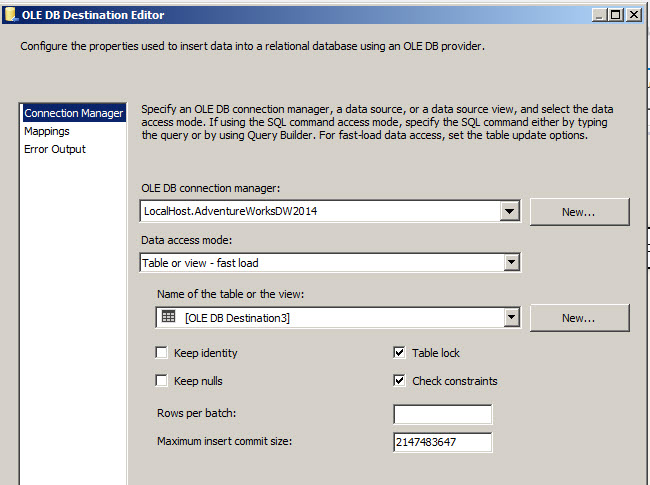The width and height of the screenshot is (650, 485).
Task: Uncheck the Check constraints option
Action: pos(399,381)
